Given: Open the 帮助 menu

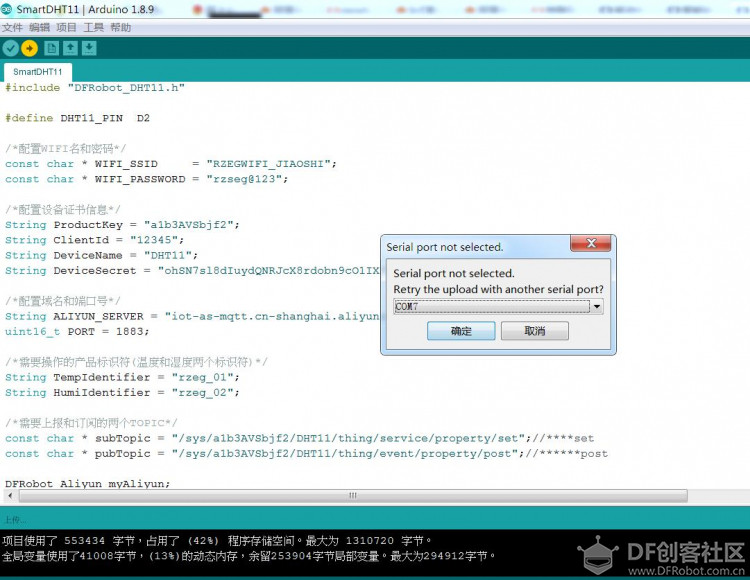Looking at the screenshot, I should 121,28.
